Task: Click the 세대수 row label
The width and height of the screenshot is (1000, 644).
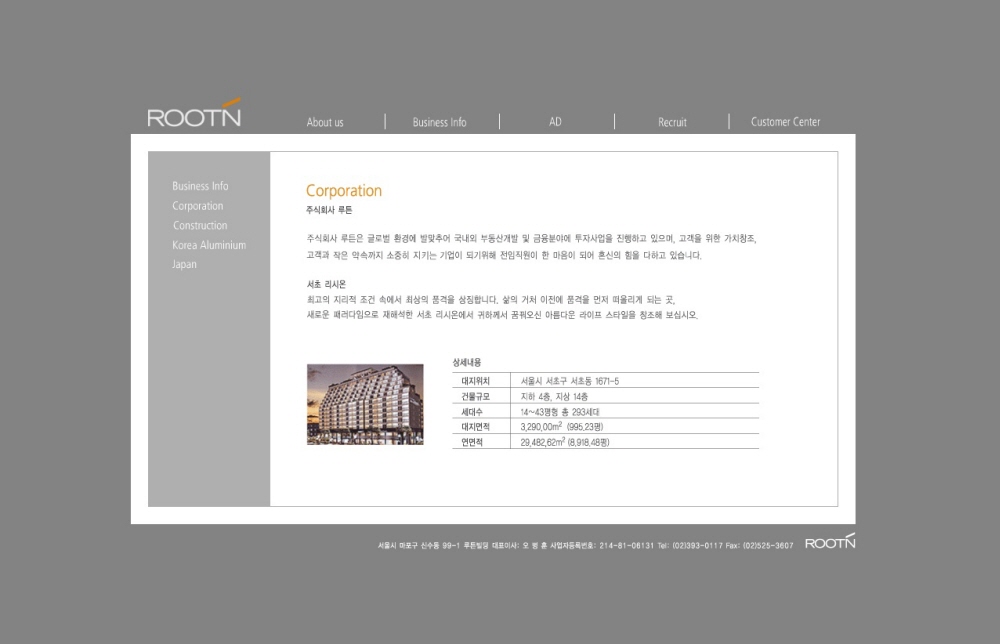Action: tap(473, 411)
